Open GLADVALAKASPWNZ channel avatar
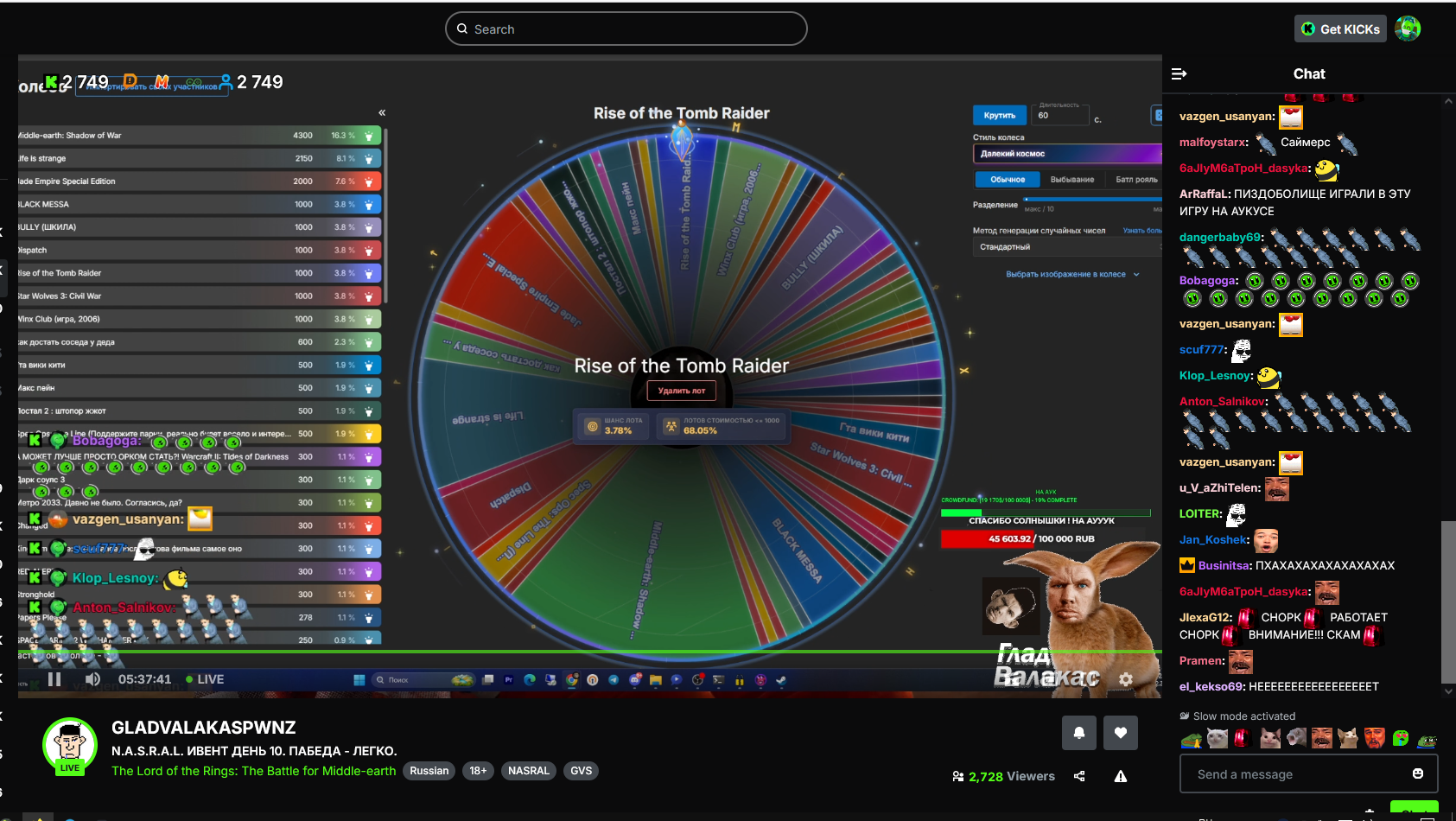 point(70,745)
